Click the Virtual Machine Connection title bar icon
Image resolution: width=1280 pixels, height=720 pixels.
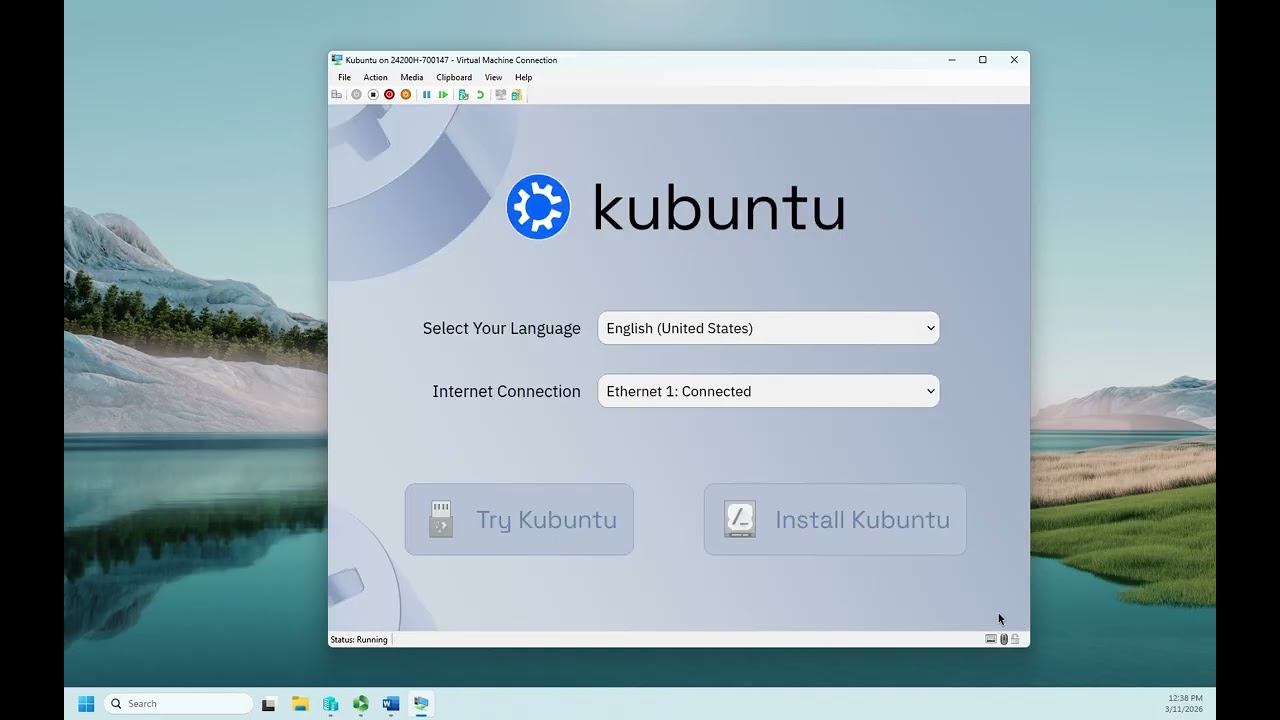coord(337,60)
